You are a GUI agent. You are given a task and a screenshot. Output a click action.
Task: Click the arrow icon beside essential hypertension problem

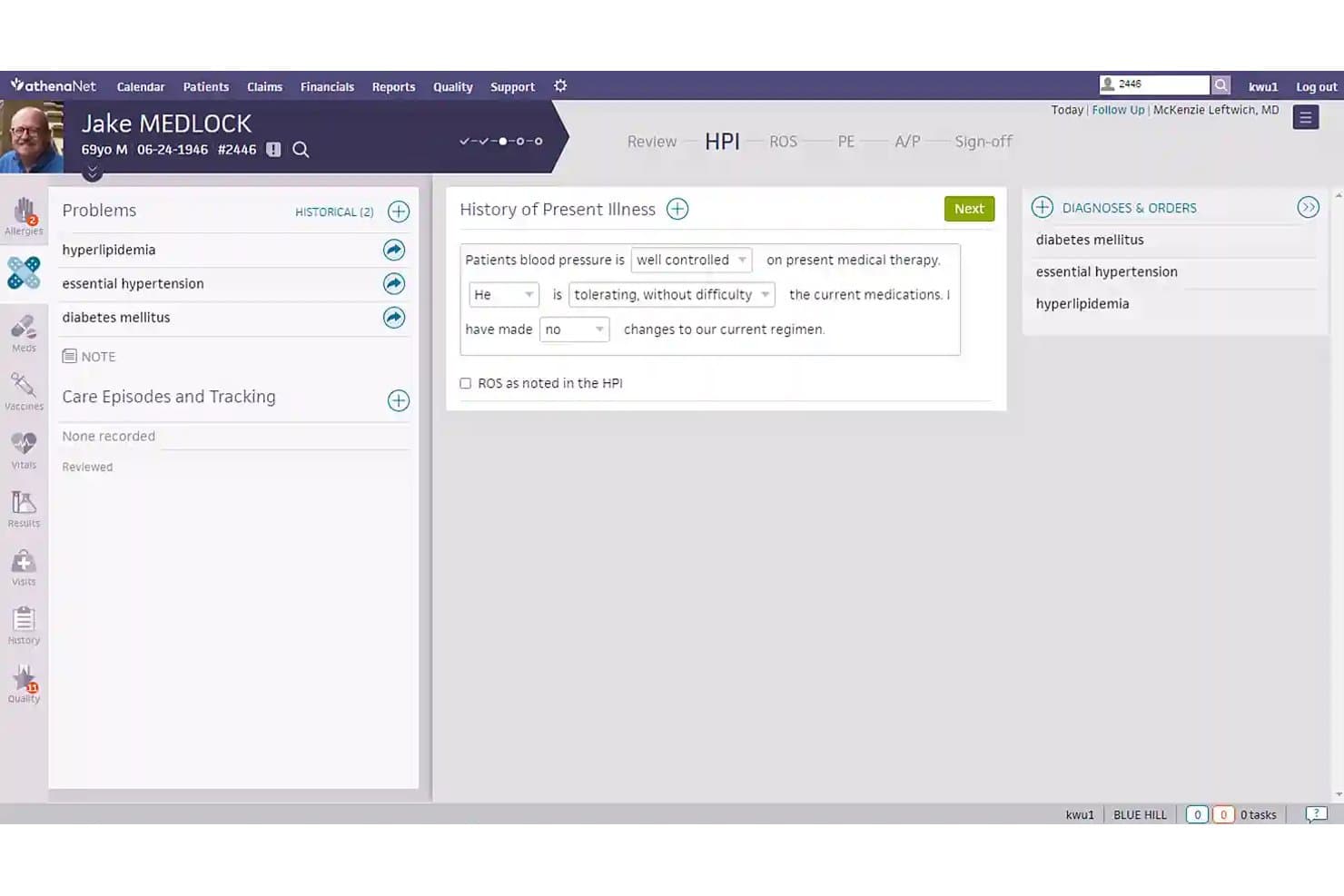(394, 283)
